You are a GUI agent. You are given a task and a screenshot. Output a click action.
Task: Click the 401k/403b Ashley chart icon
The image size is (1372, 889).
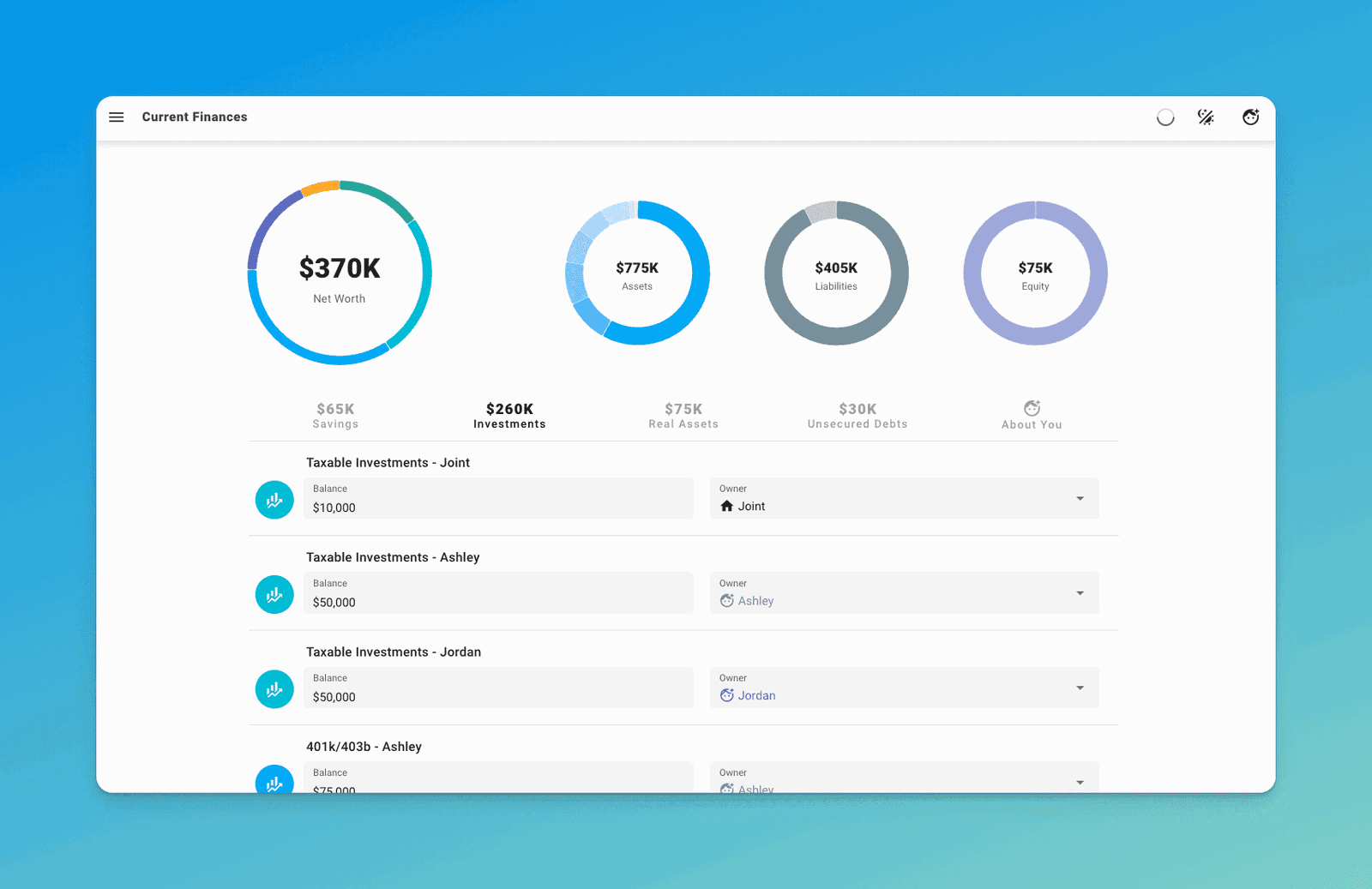click(274, 780)
